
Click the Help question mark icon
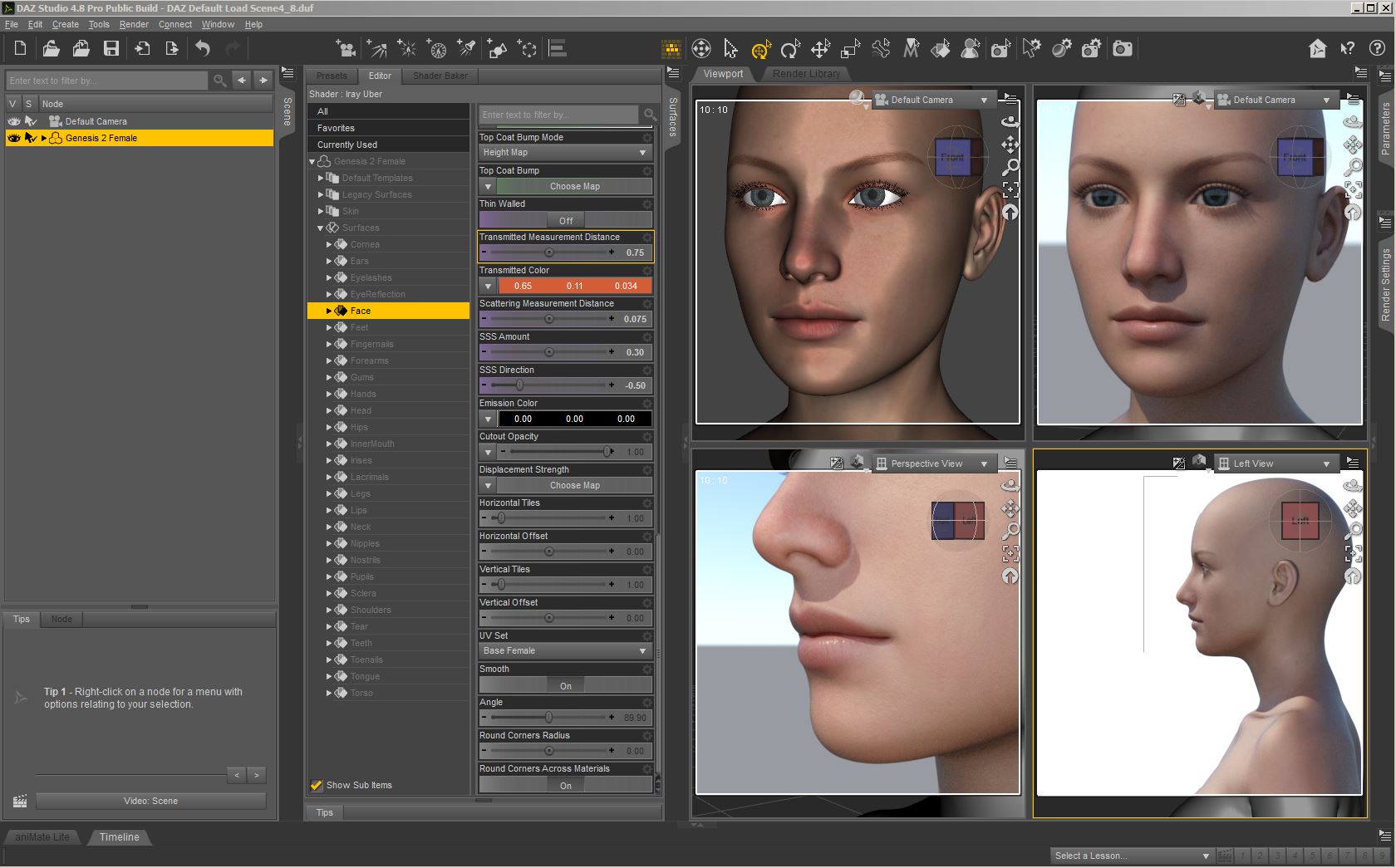[x=1377, y=49]
